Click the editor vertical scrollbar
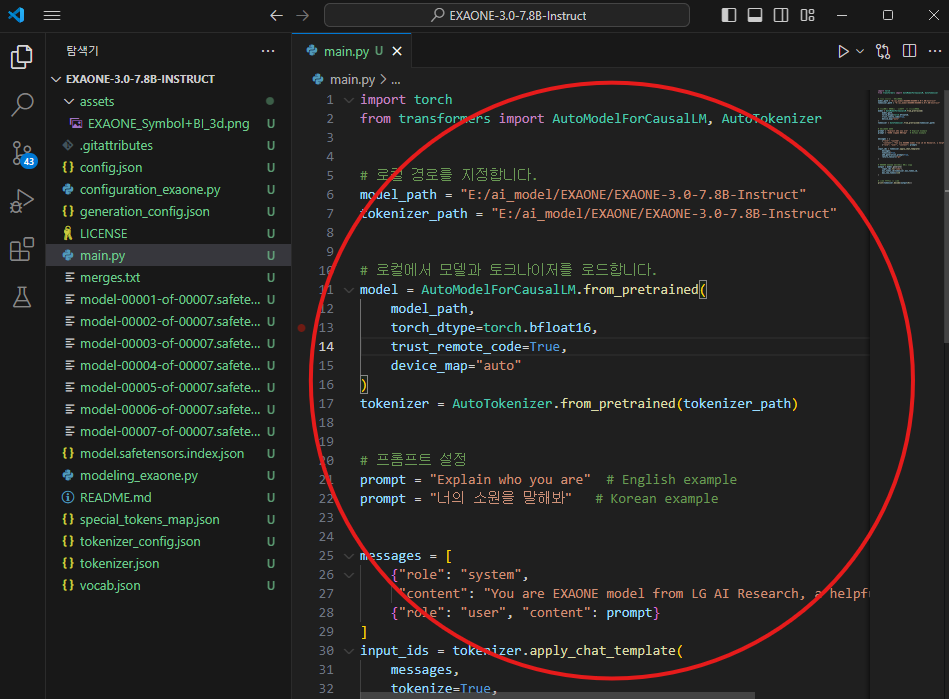 [x=945, y=215]
